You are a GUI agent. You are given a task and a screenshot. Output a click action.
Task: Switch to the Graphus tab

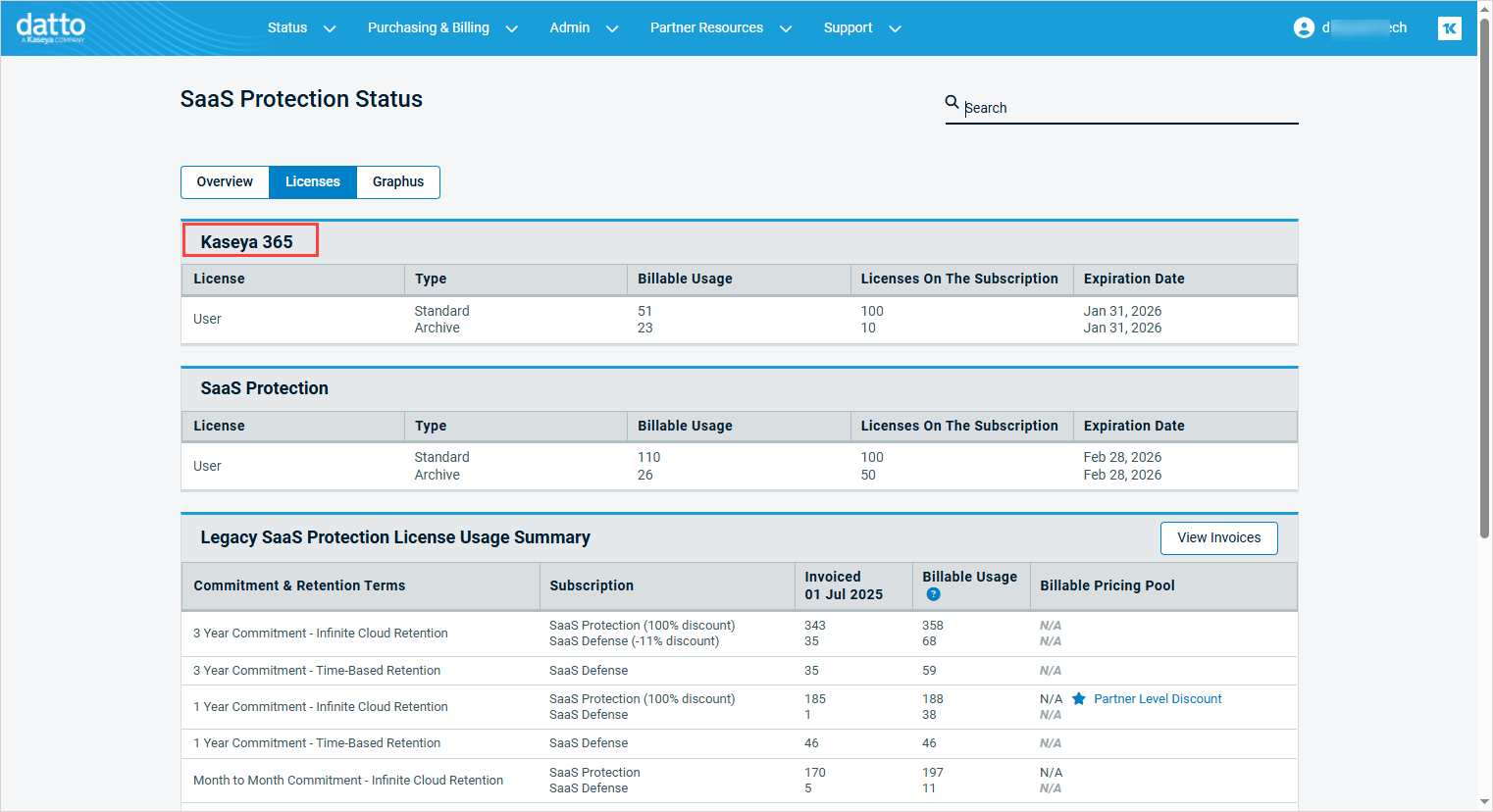pos(398,181)
